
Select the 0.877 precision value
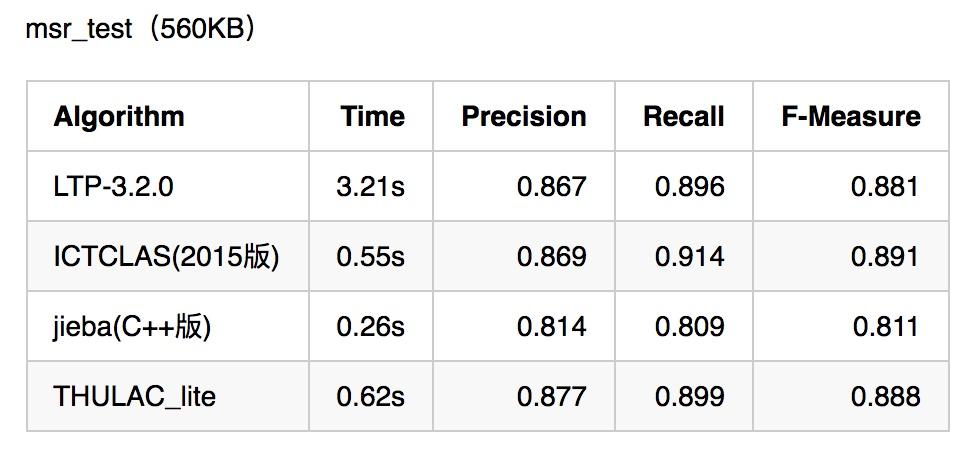tap(552, 397)
